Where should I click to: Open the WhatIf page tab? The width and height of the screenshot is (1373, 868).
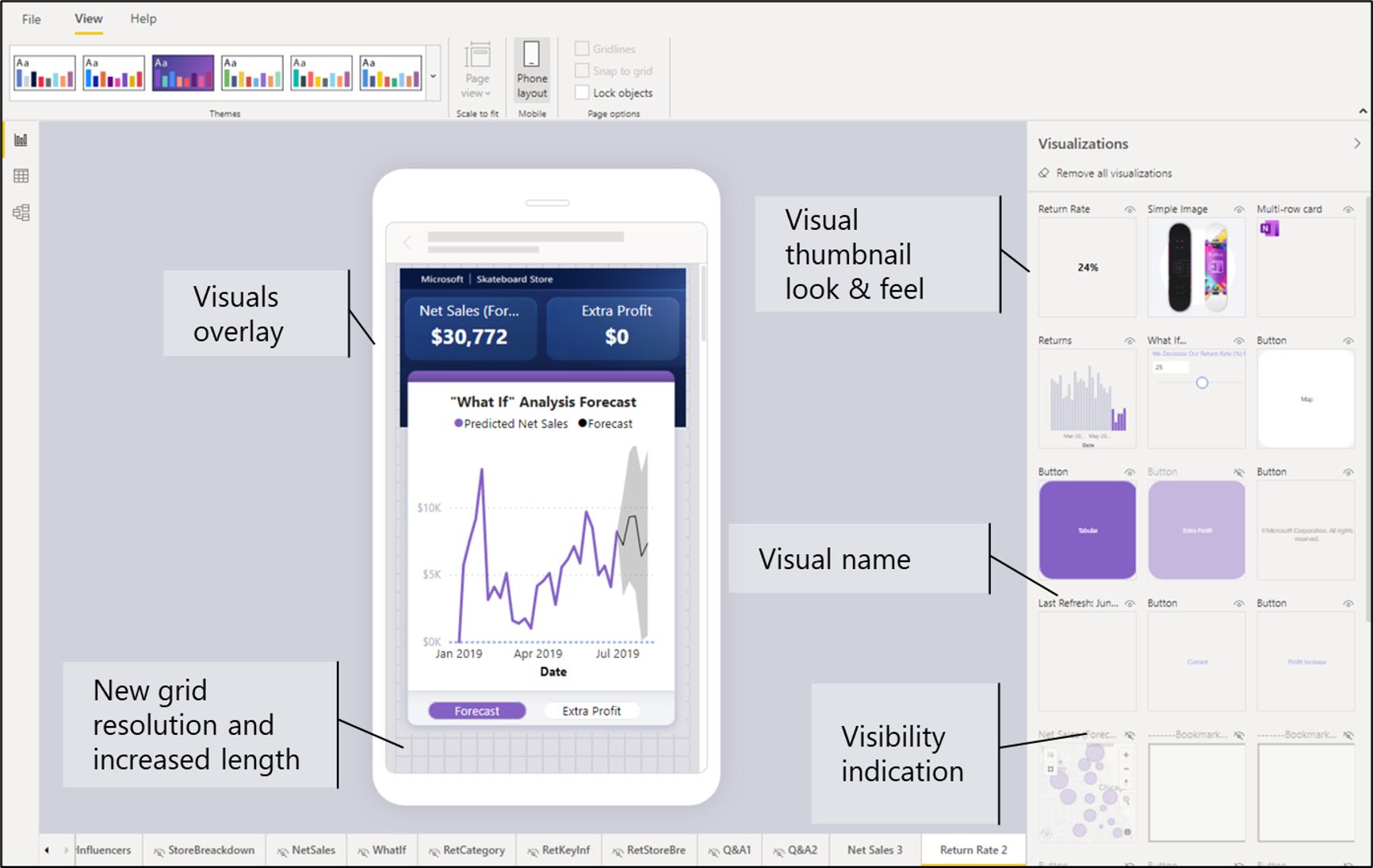(x=382, y=850)
